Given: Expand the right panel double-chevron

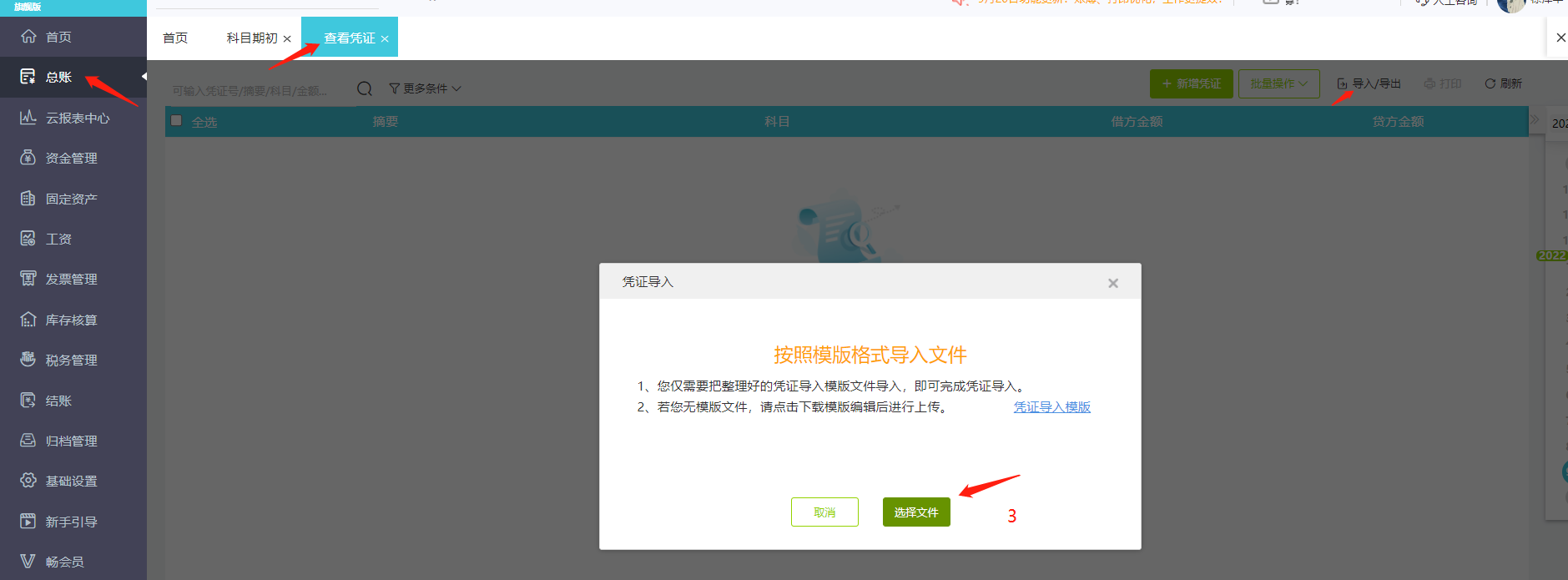Looking at the screenshot, I should pyautogui.click(x=1534, y=120).
